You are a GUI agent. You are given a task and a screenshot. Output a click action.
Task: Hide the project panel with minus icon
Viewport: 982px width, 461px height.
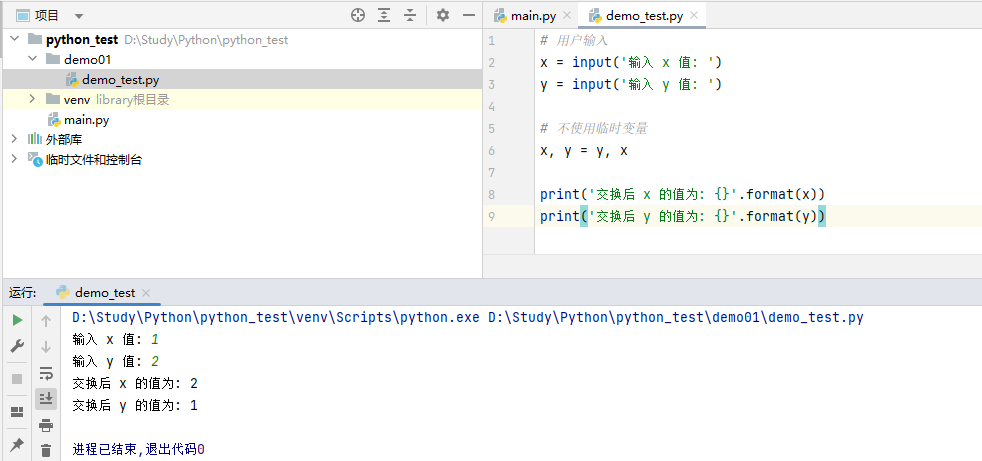click(469, 16)
